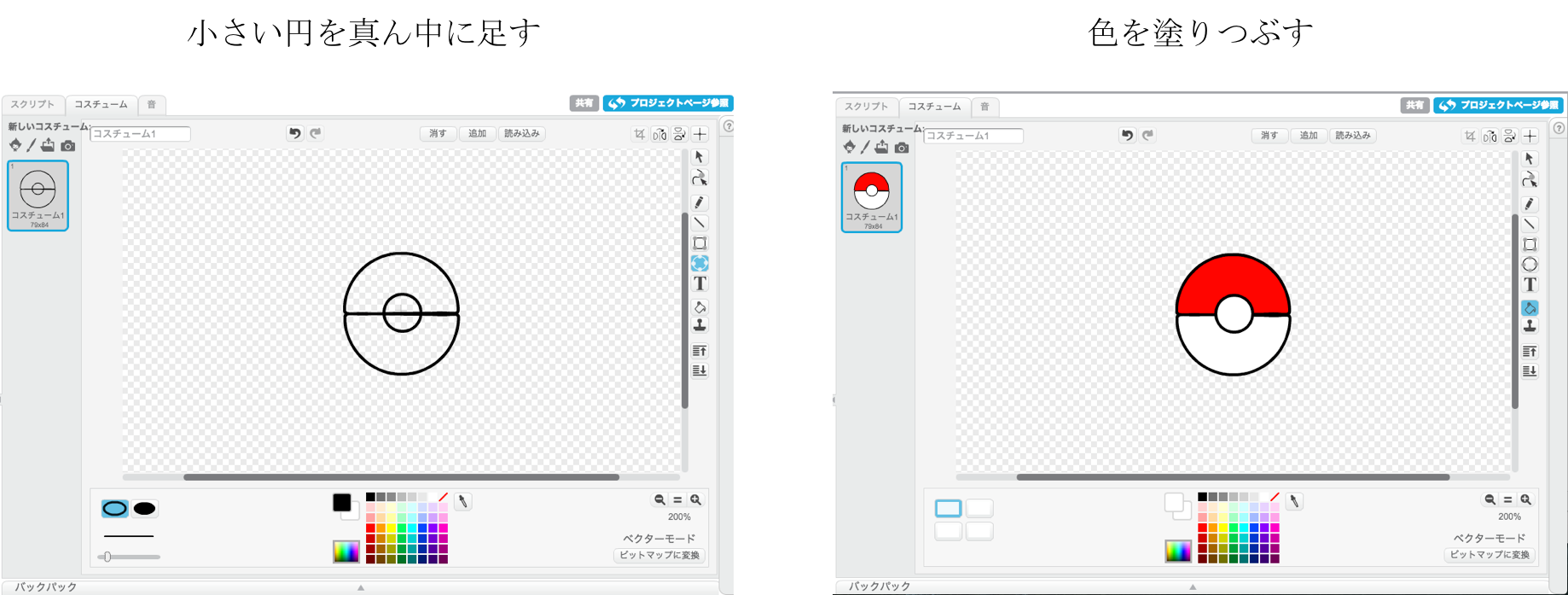
Task: Choose vertical gradient fill option in right editor
Action: click(949, 531)
